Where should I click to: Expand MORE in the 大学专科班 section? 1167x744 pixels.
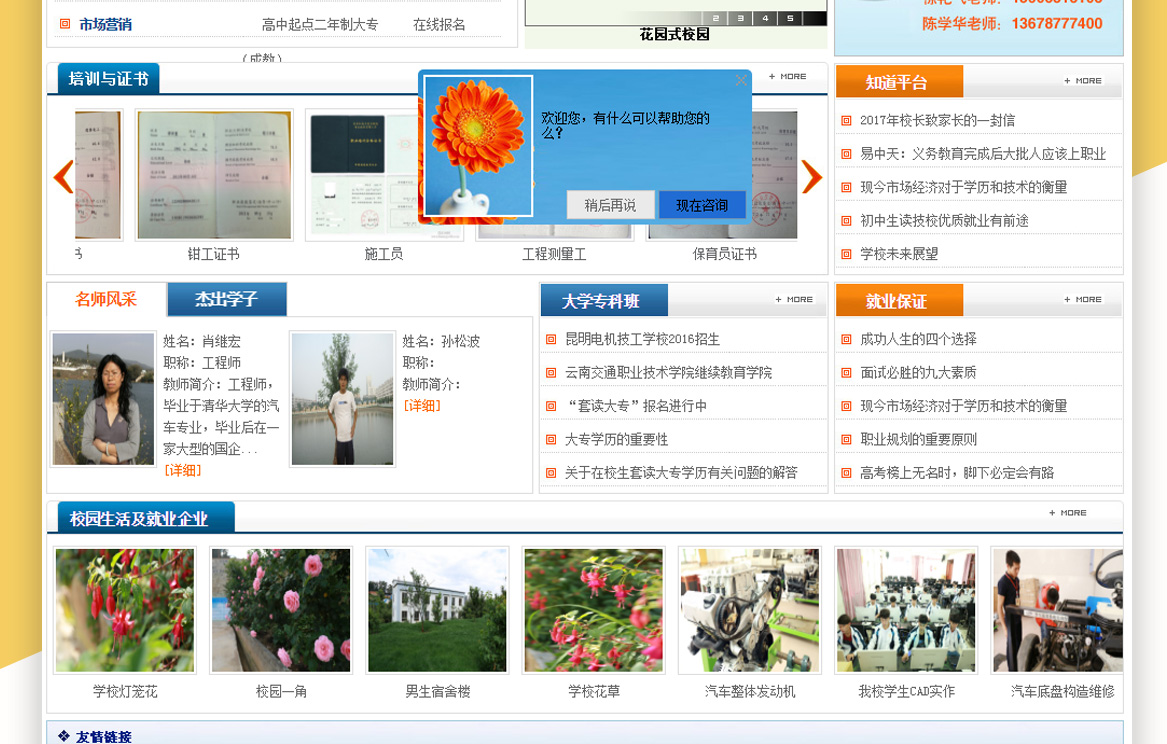click(x=794, y=299)
